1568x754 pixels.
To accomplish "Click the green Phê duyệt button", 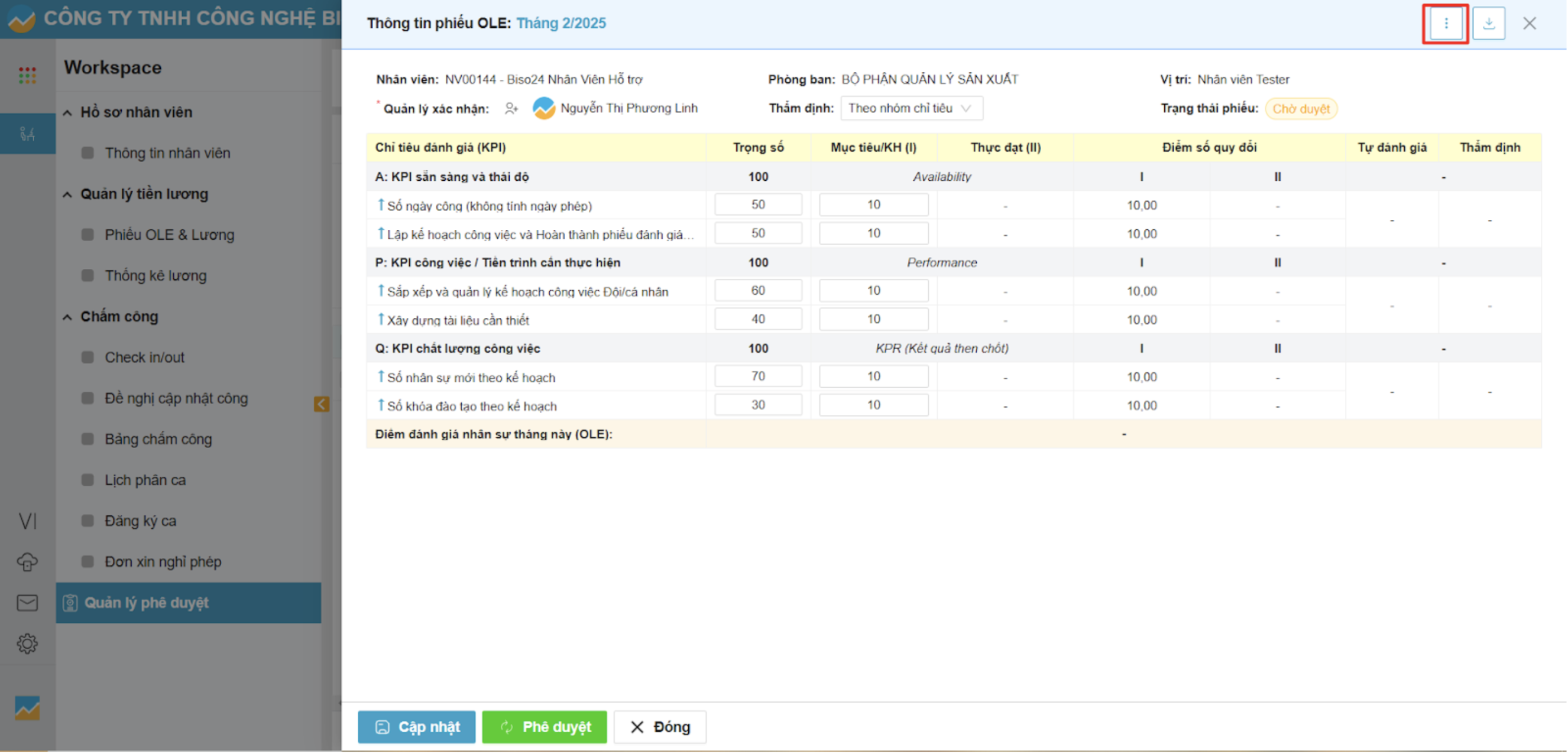I will [544, 727].
